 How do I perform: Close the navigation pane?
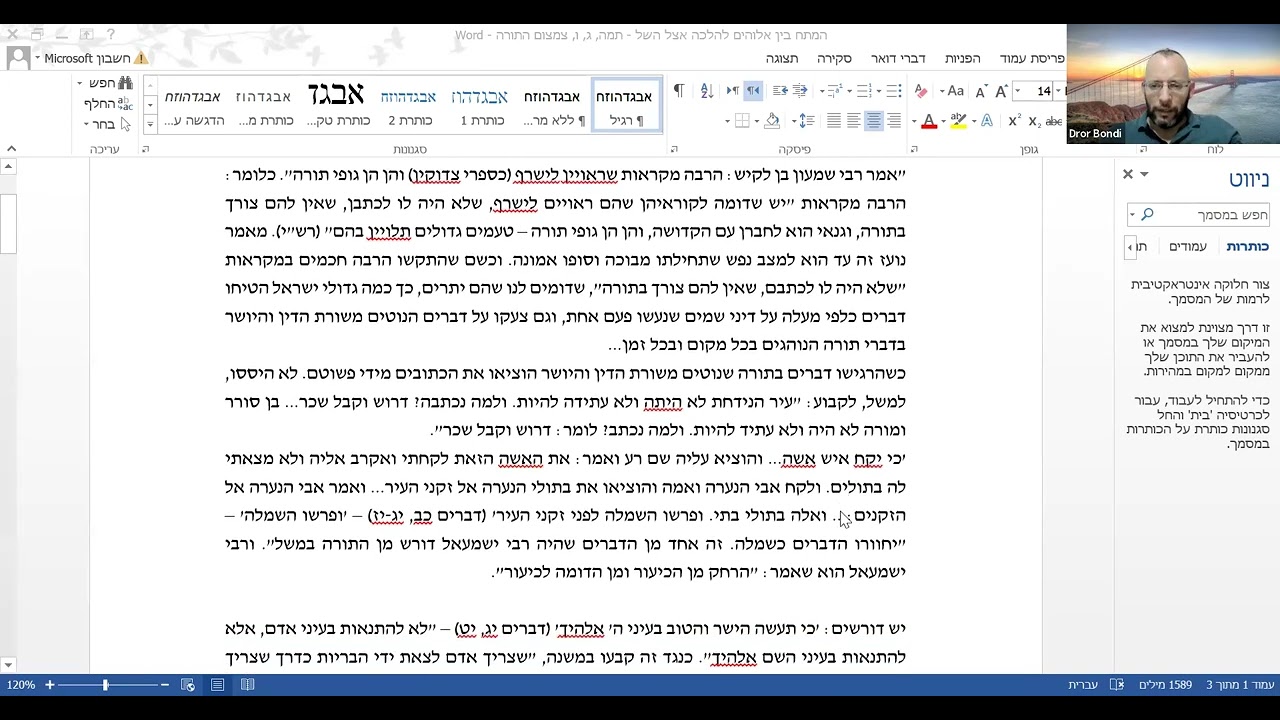click(1128, 174)
